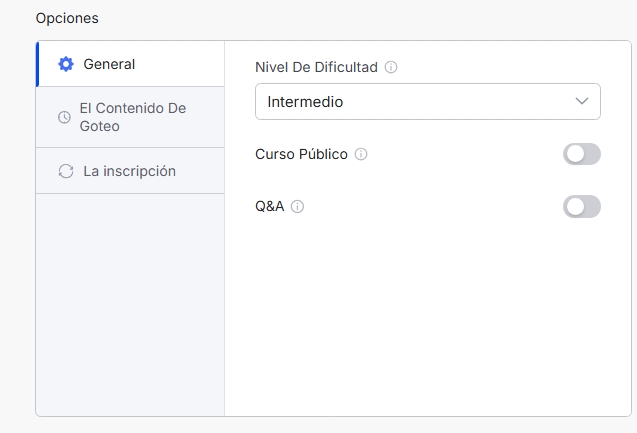Click the empty sidebar area below La inscripción
Screen dimensions: 637x433
click(130, 305)
